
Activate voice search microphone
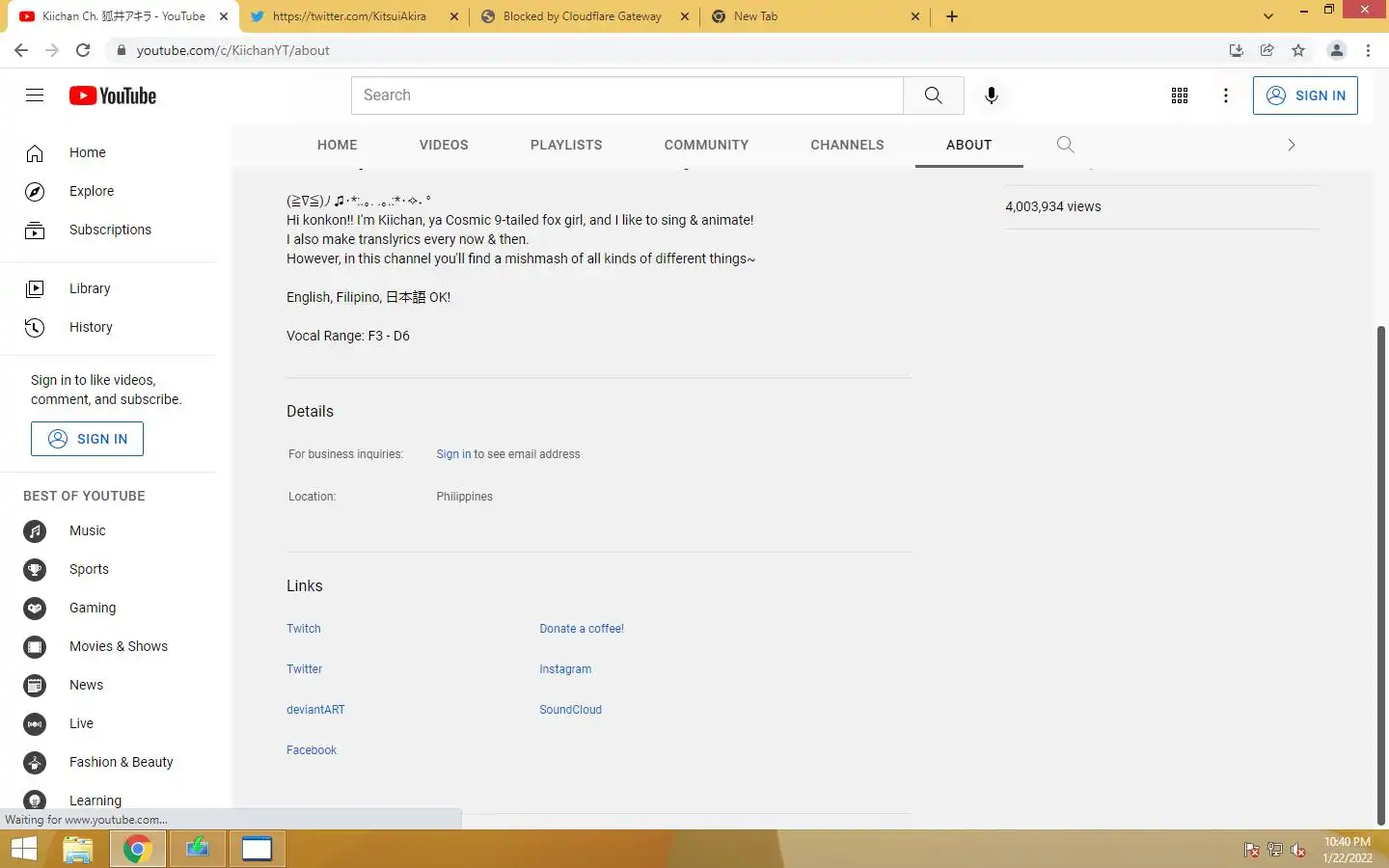tap(991, 95)
